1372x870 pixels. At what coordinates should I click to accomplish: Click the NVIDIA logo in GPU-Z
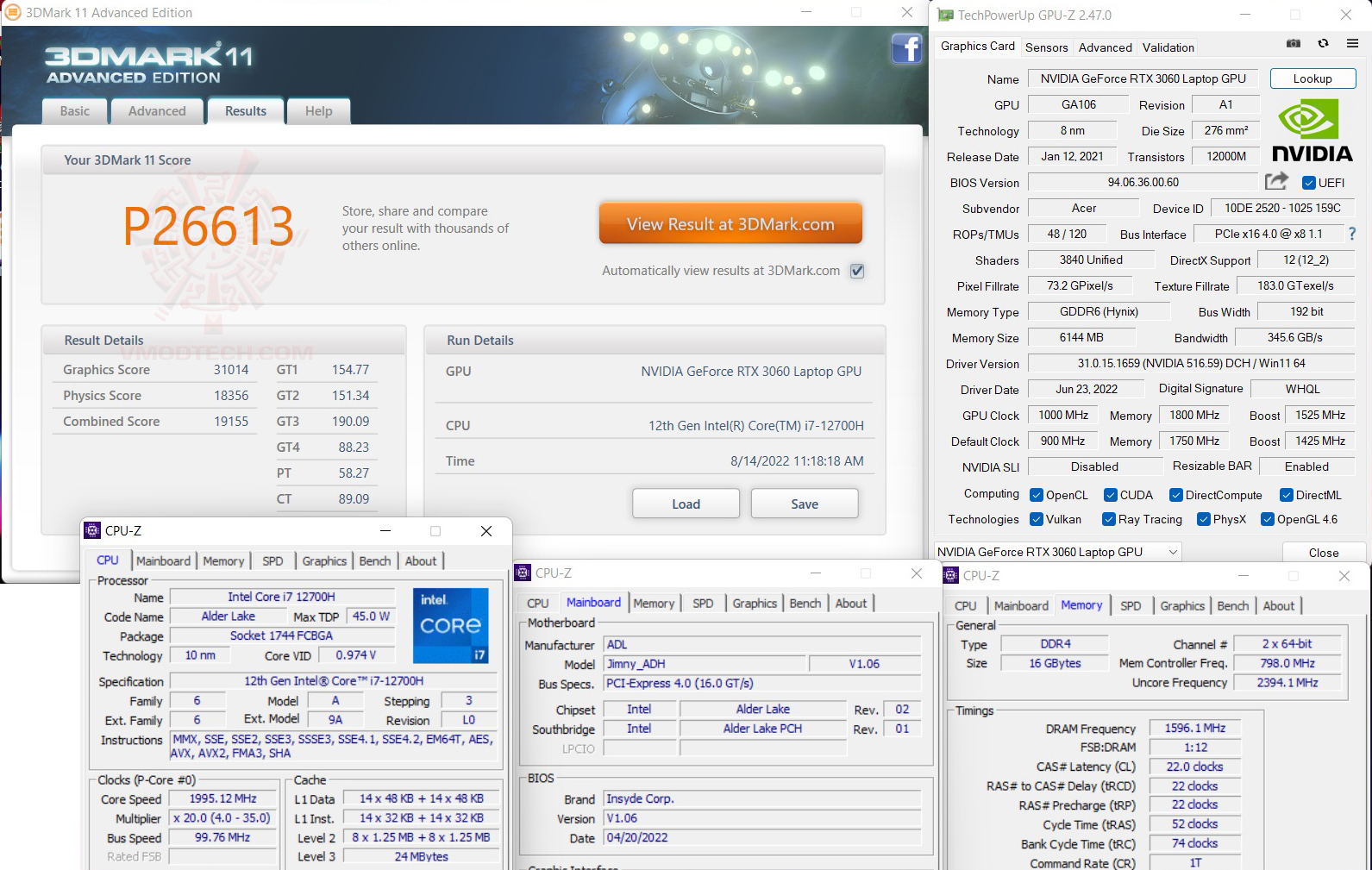click(1312, 130)
